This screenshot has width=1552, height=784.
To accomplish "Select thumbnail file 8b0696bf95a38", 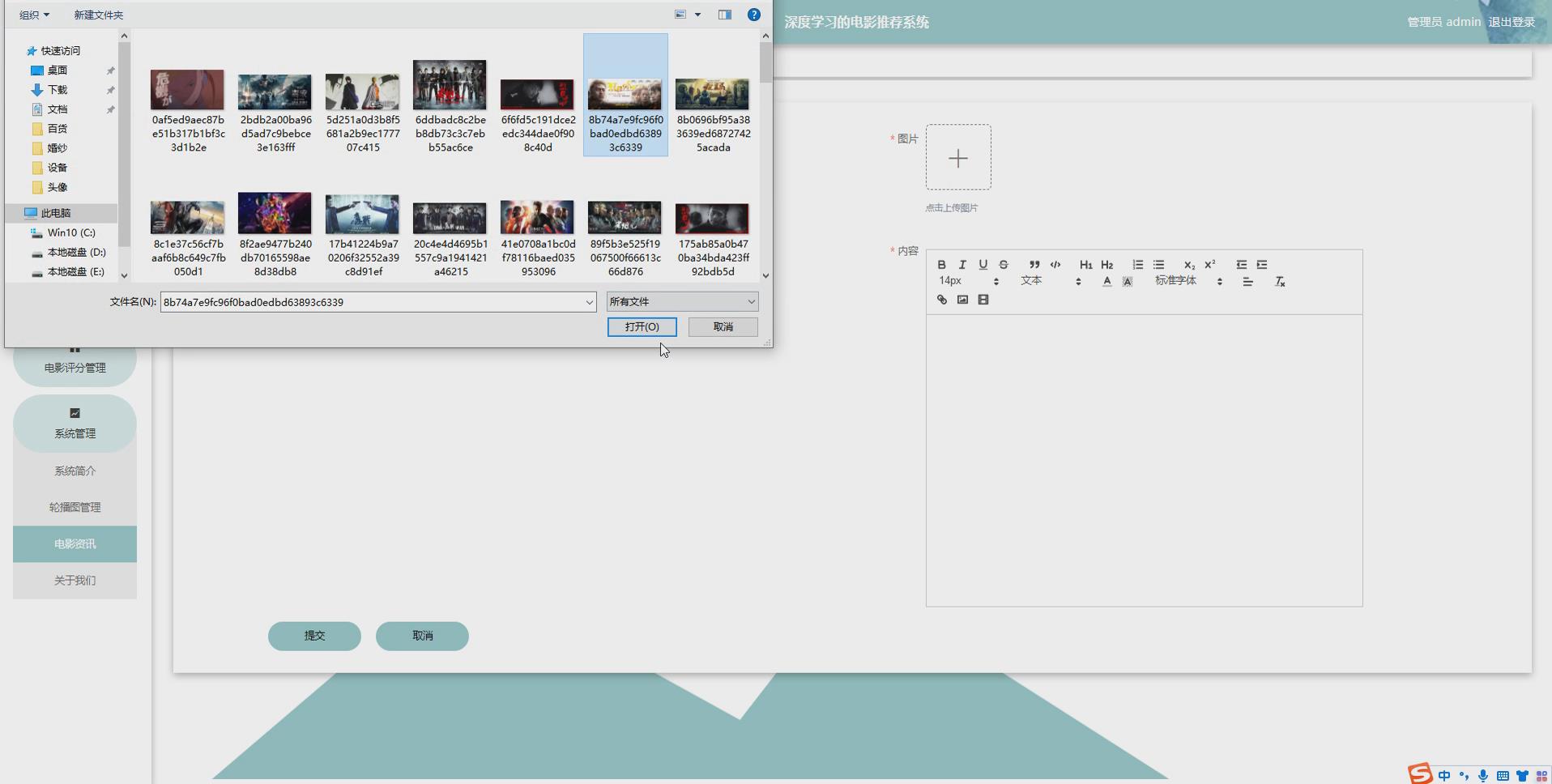I will pos(713,113).
